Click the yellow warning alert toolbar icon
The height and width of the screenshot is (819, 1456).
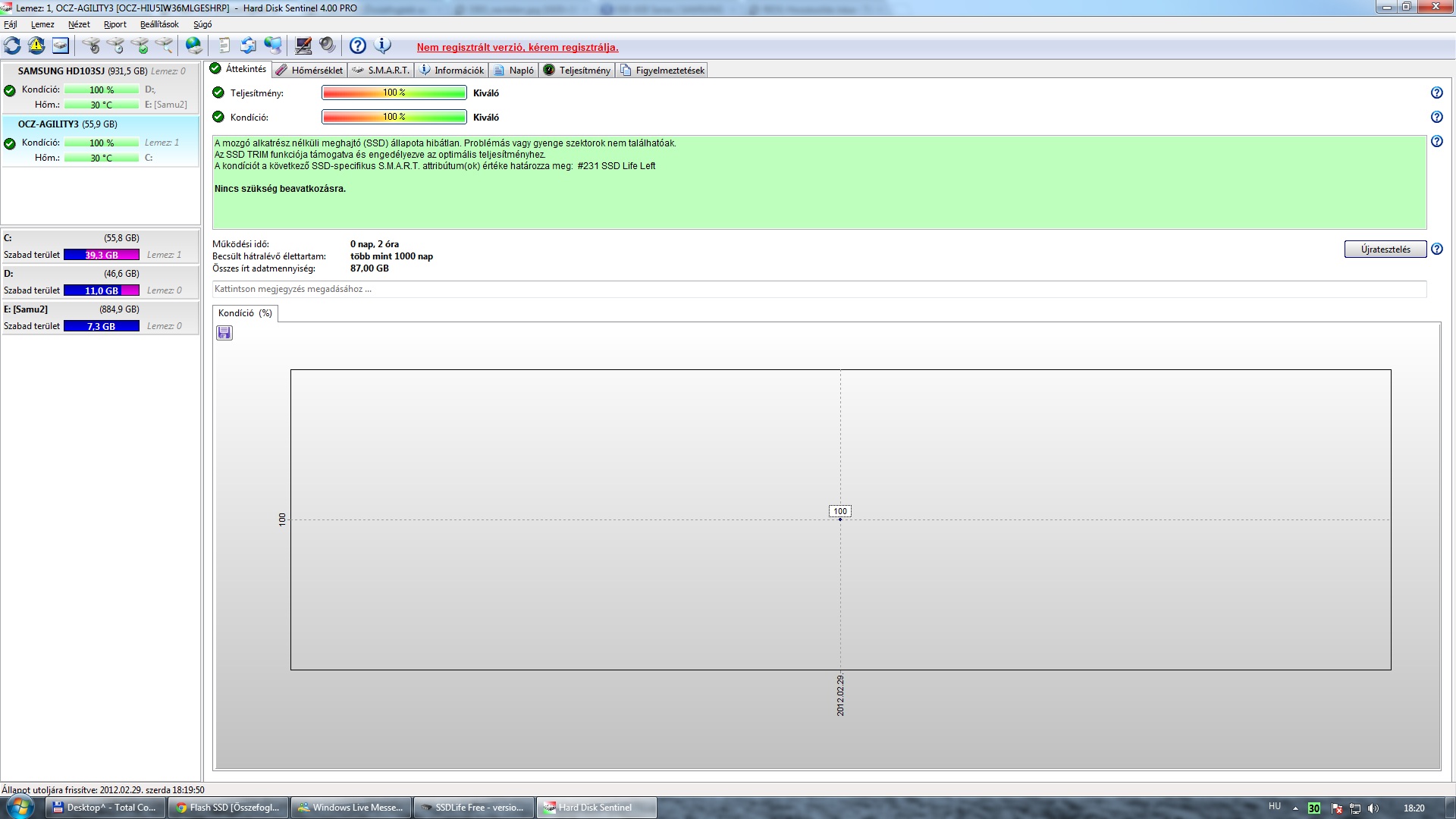point(36,45)
